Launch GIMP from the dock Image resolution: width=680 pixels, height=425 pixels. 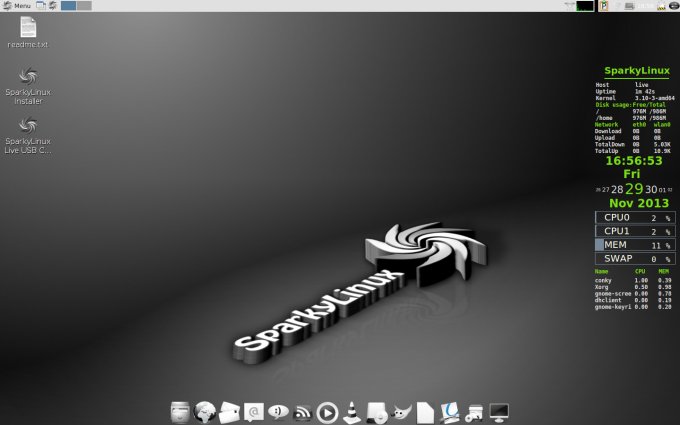[x=402, y=412]
